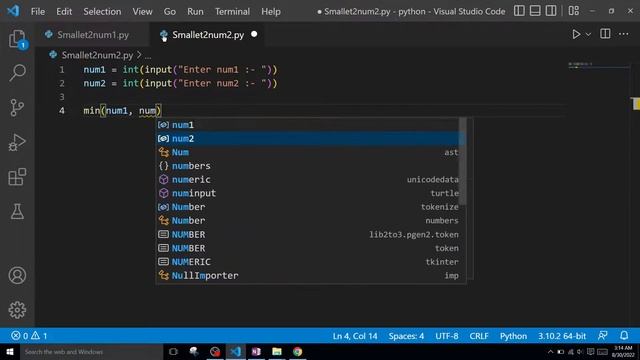Open notifications bell in status bar
Screen dimensions: 640x360
point(624,336)
